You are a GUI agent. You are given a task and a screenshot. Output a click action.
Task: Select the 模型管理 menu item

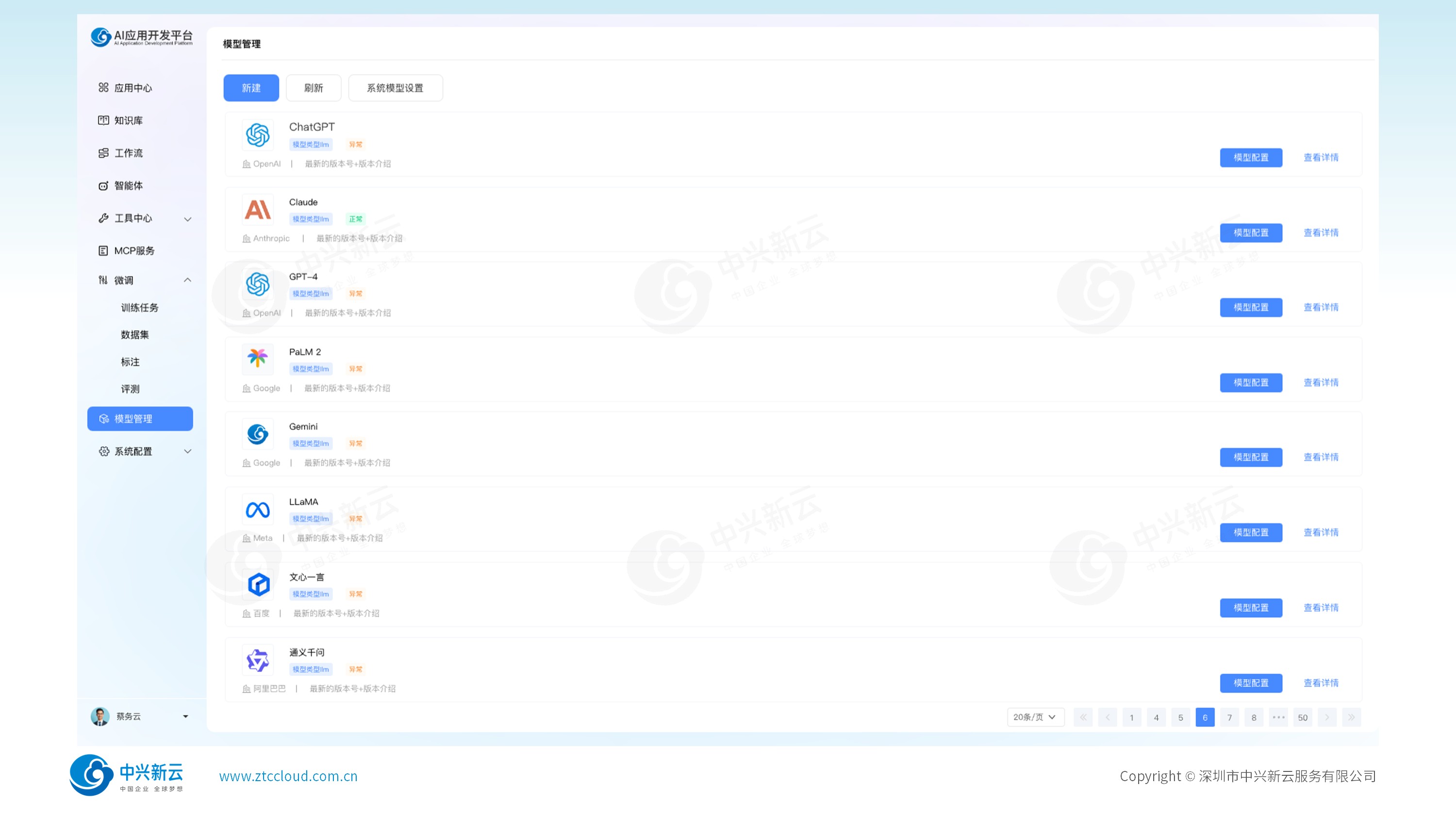click(x=140, y=419)
